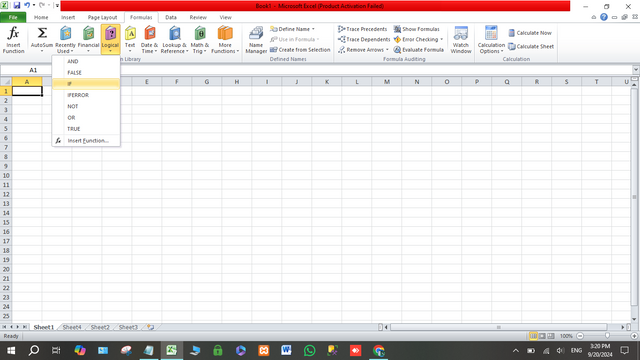Click Create from Selection

(x=300, y=50)
